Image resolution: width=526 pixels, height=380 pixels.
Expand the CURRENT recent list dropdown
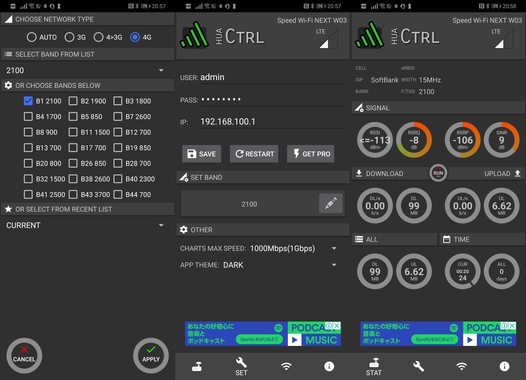click(x=87, y=225)
